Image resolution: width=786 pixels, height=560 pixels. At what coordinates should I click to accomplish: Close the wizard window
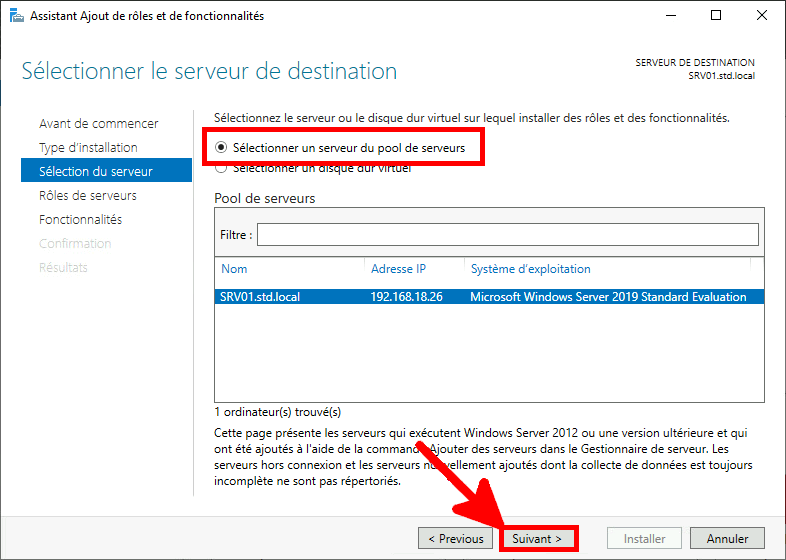762,16
